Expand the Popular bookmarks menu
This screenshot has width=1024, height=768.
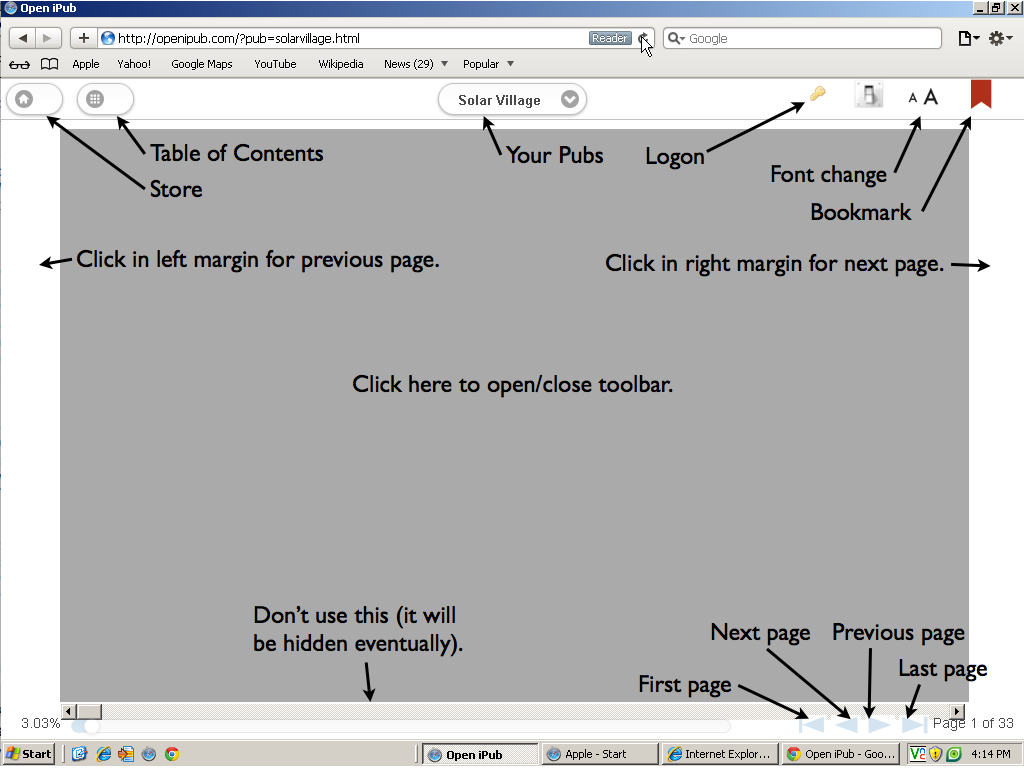click(x=488, y=64)
